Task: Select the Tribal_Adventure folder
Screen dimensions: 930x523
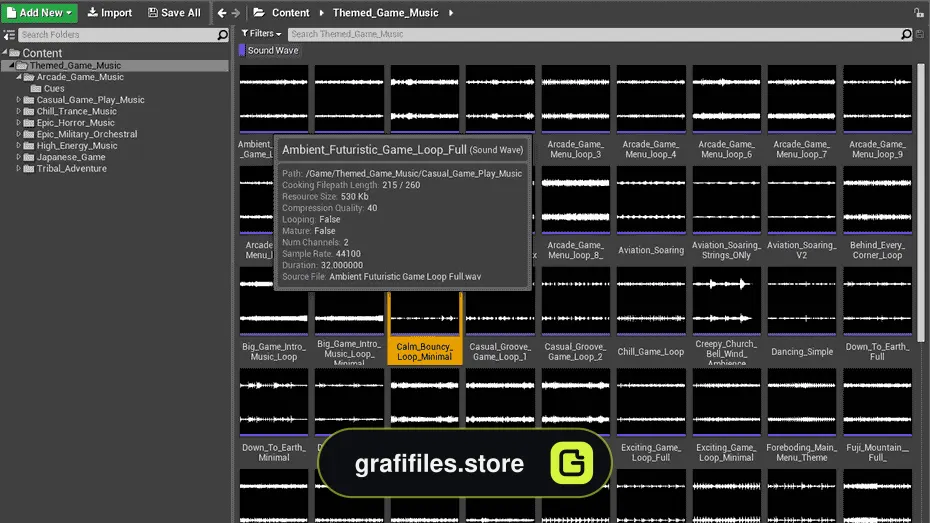Action: click(x=71, y=168)
